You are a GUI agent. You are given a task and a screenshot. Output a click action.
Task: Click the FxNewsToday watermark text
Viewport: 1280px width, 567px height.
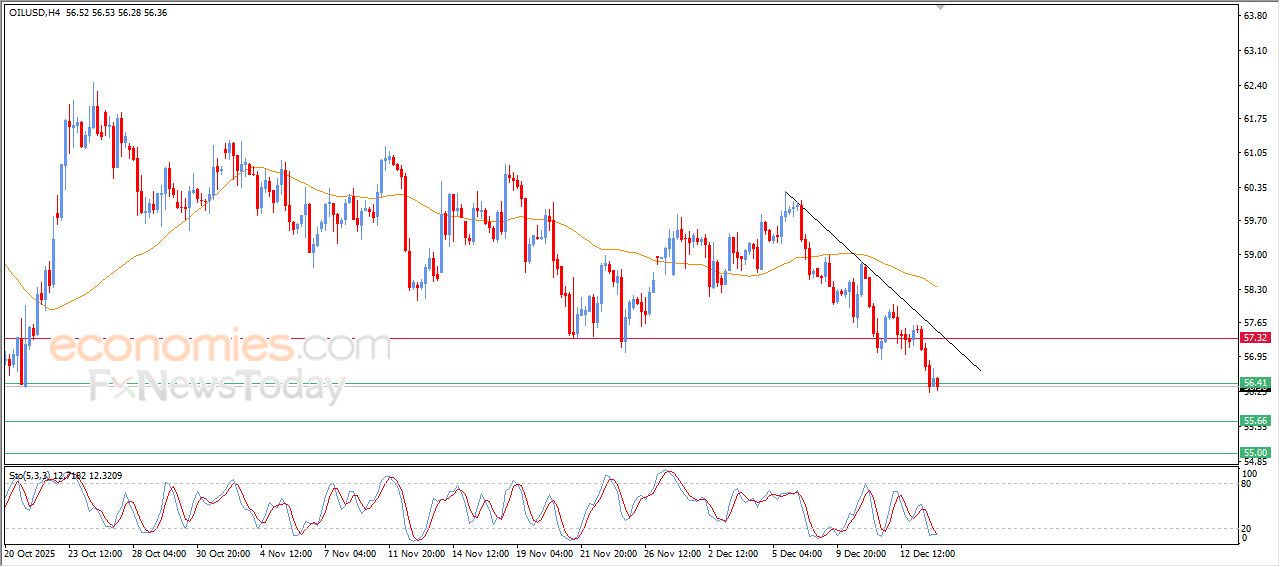pyautogui.click(x=216, y=385)
